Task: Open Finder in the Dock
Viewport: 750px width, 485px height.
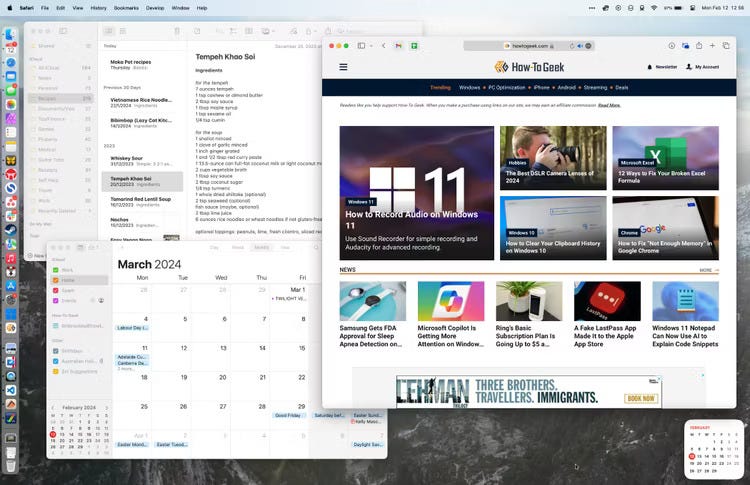Action: pyautogui.click(x=11, y=34)
